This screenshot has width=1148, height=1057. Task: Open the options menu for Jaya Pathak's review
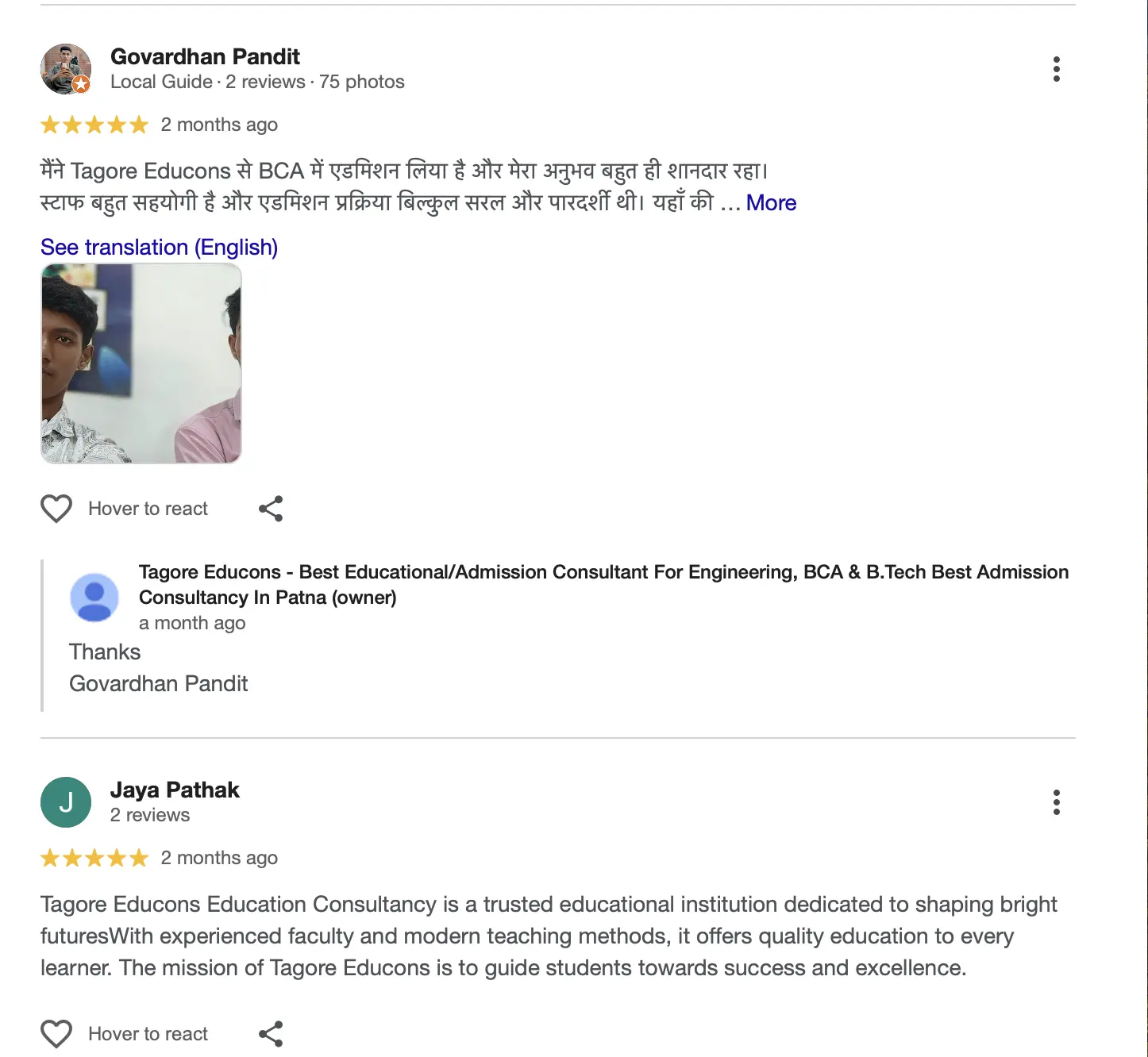(x=1056, y=802)
